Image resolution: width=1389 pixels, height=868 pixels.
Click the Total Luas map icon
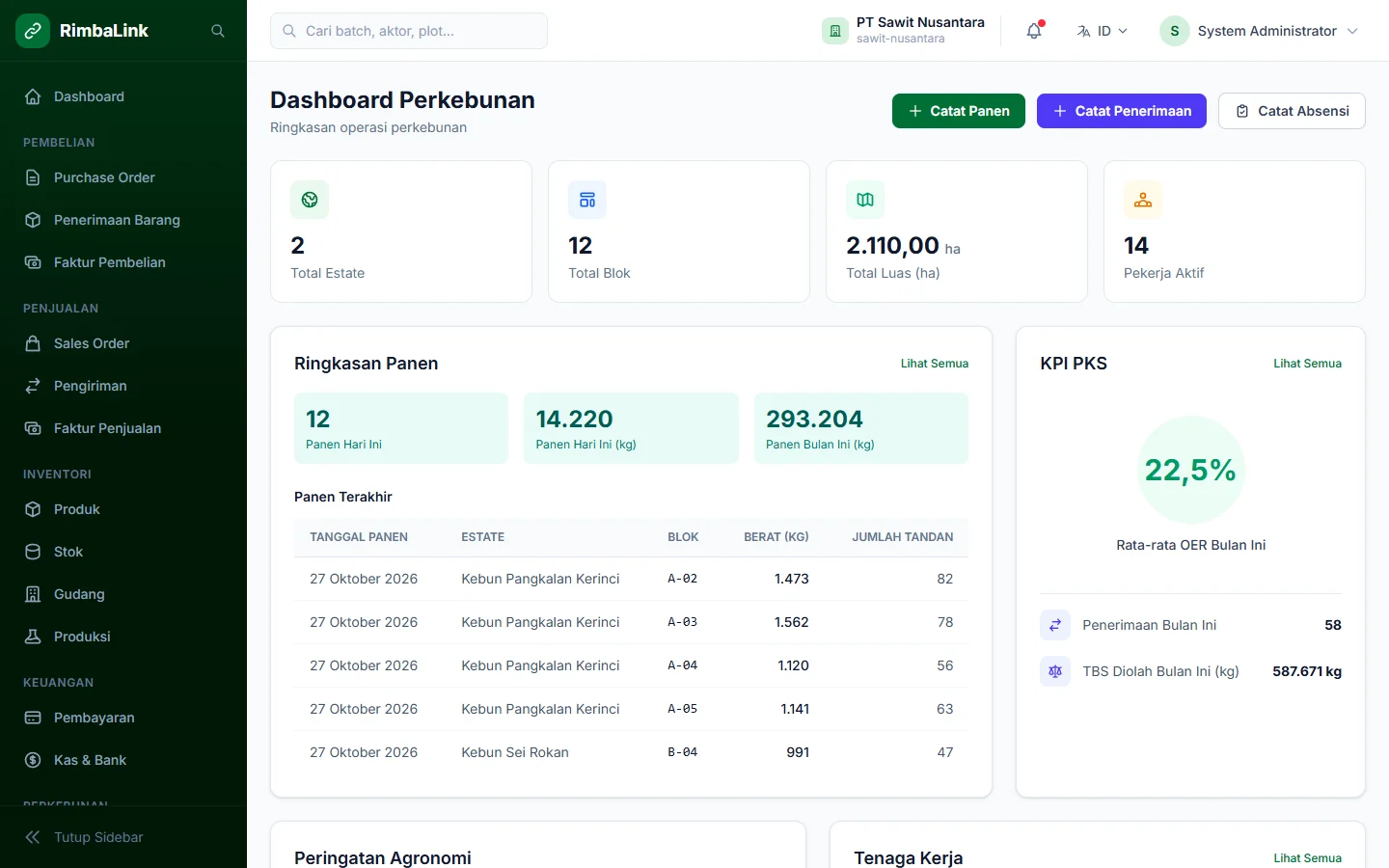pos(865,200)
